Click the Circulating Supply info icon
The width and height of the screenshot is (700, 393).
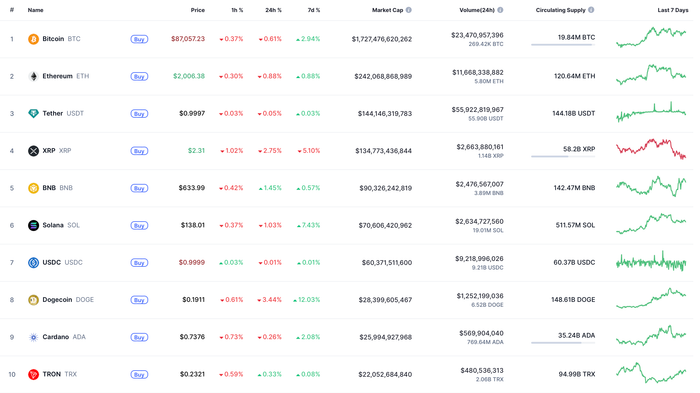click(x=591, y=10)
